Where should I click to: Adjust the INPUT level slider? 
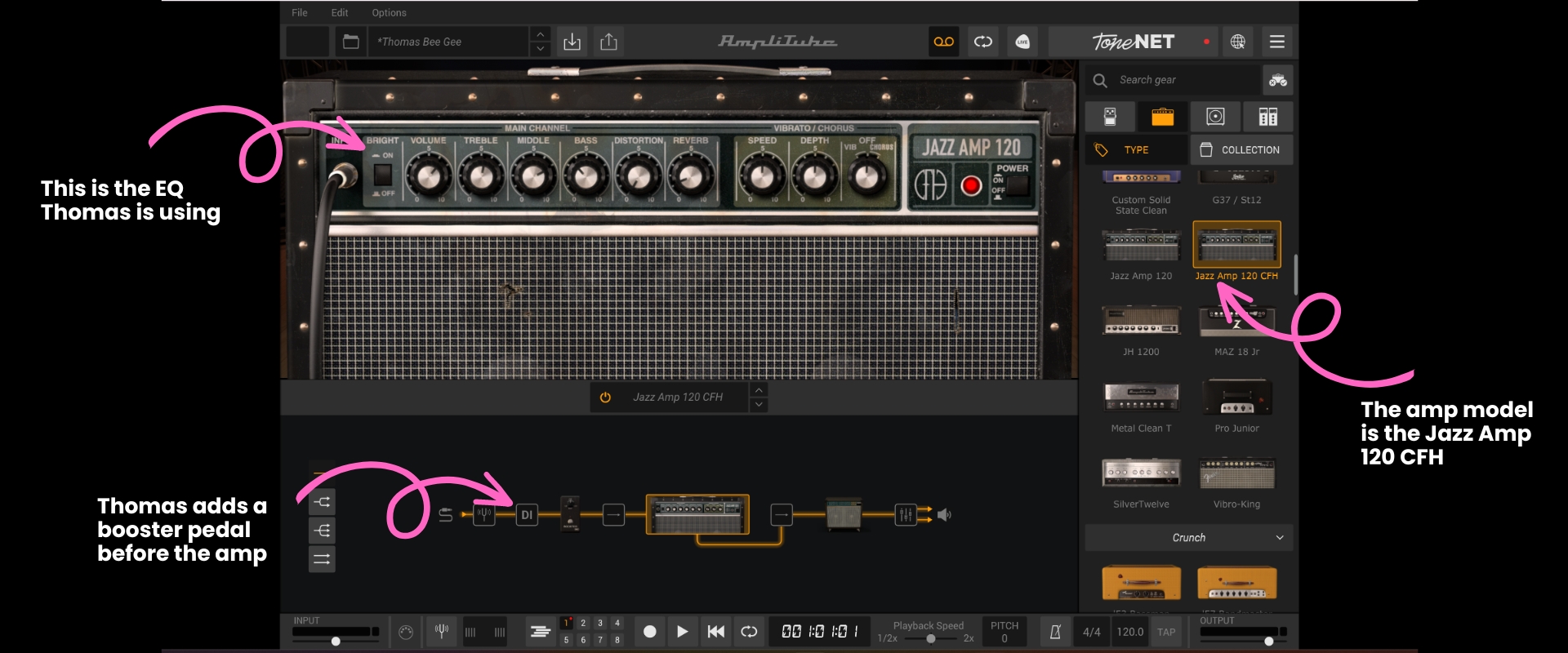tap(336, 642)
